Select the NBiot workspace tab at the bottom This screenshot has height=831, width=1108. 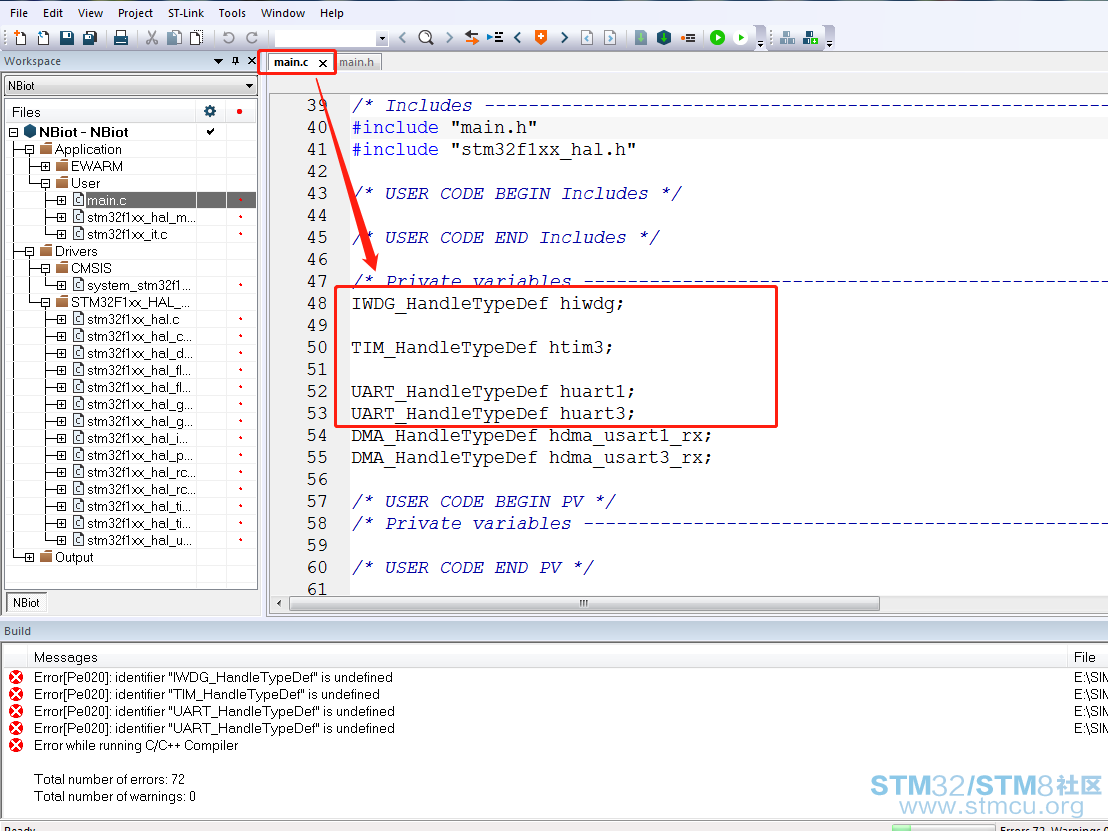pos(26,603)
